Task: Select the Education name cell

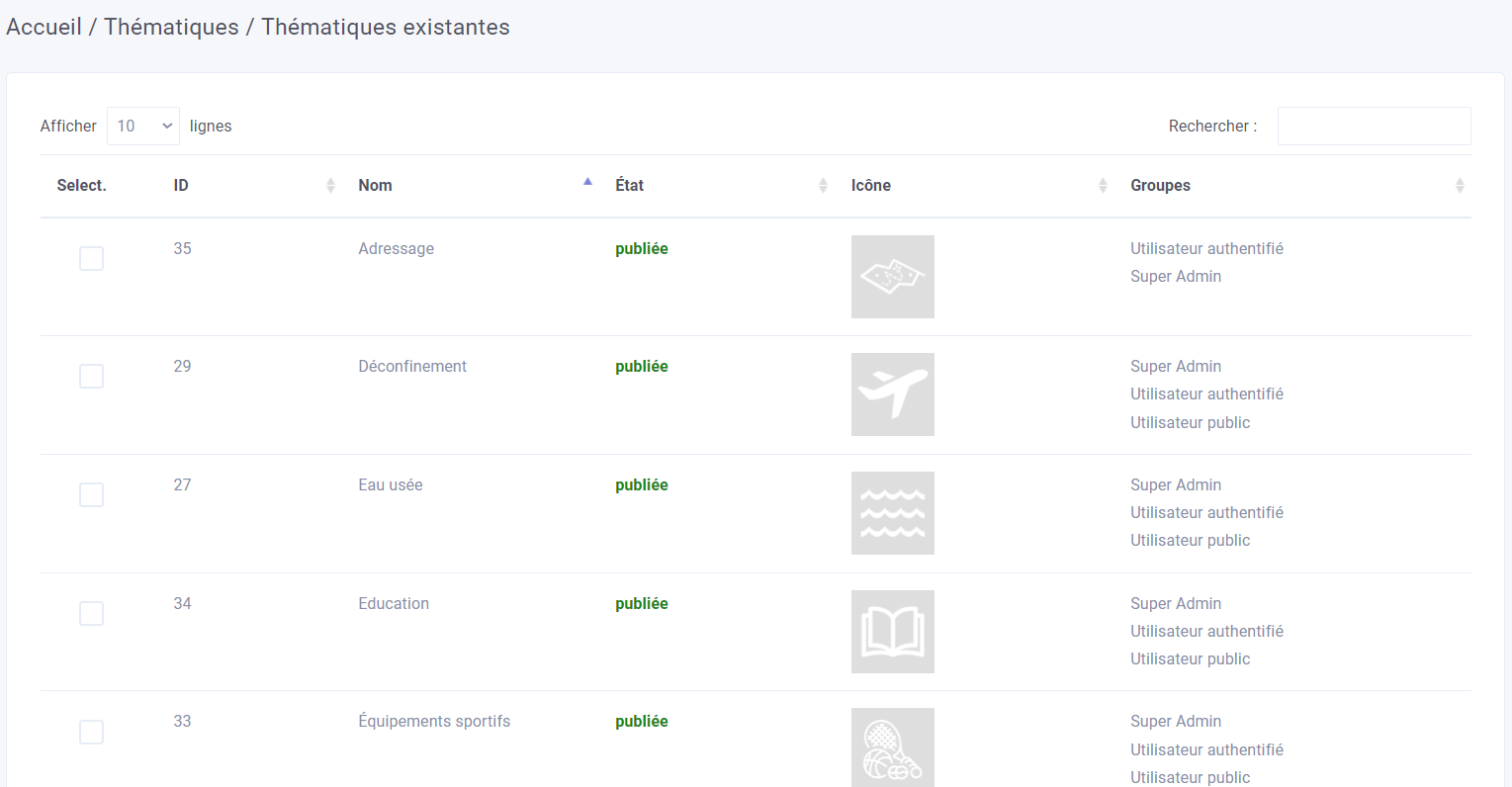Action: [x=394, y=603]
